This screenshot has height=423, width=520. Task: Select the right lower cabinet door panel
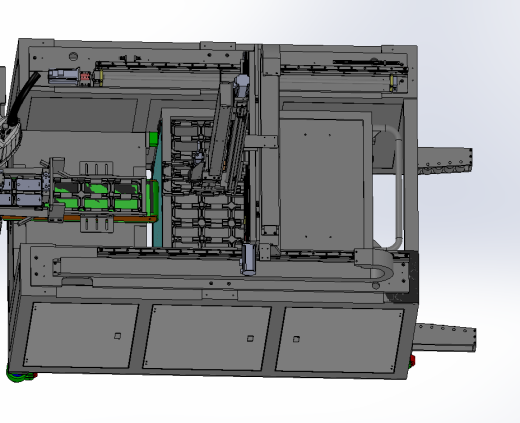tap(340, 340)
